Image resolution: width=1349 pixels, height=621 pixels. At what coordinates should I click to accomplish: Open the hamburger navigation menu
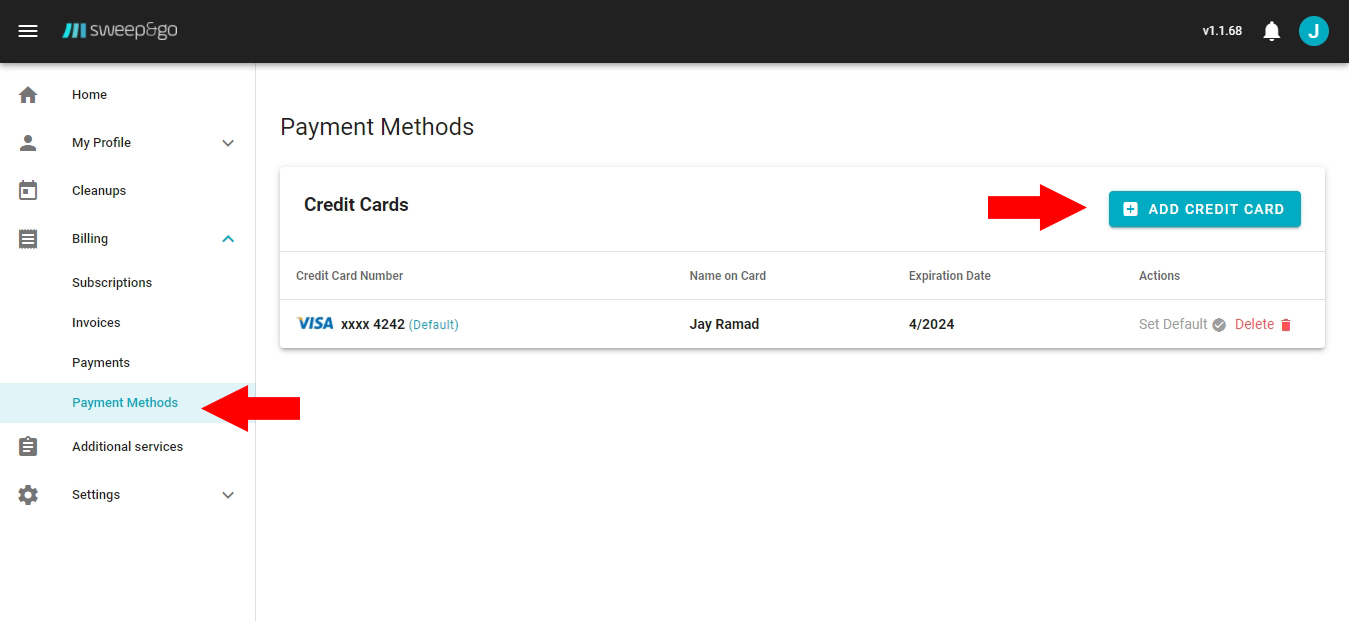click(x=28, y=30)
